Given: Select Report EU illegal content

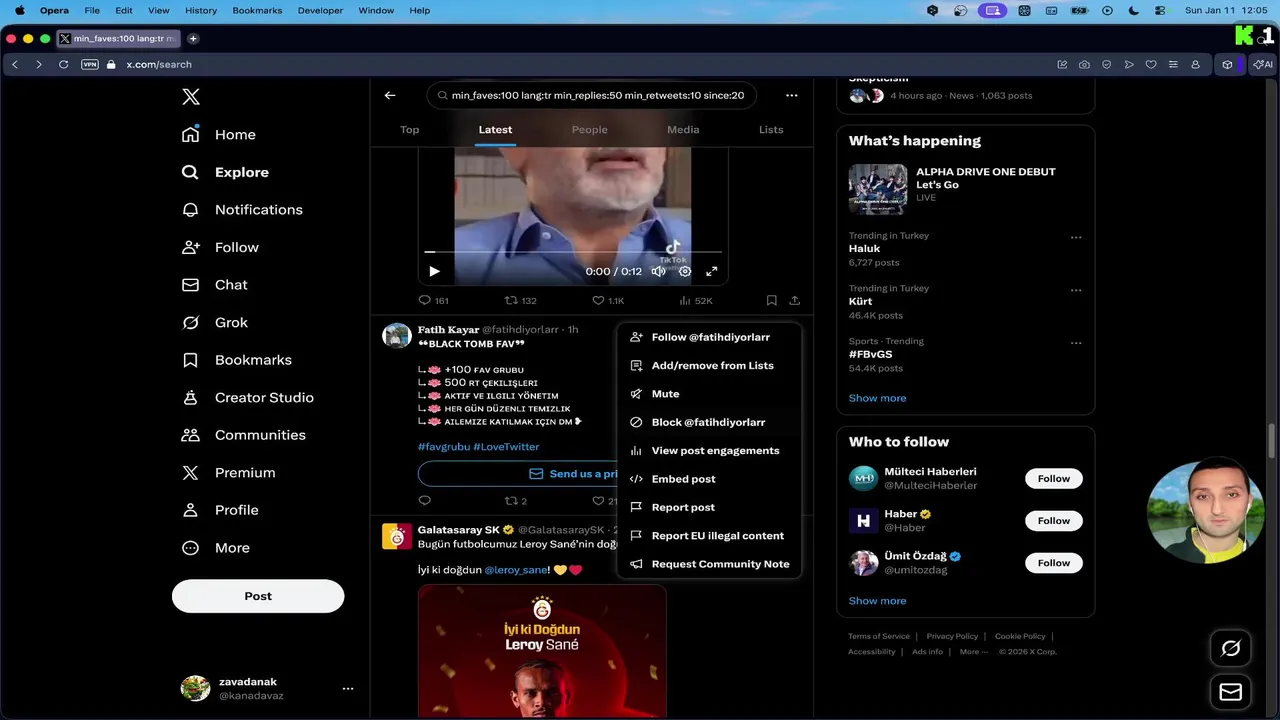Looking at the screenshot, I should point(709,536).
